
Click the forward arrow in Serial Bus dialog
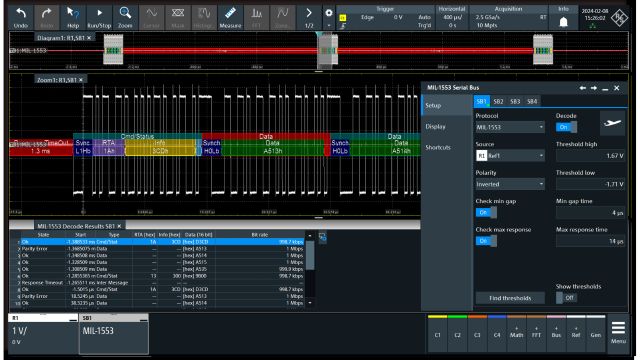pyautogui.click(x=593, y=88)
